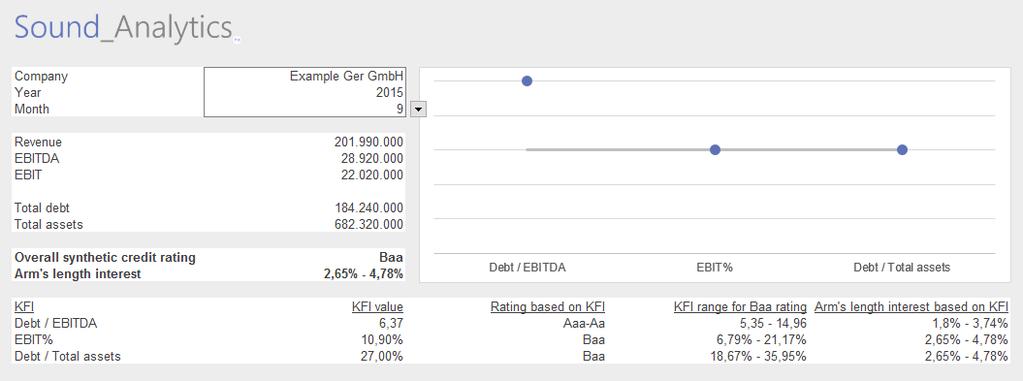
Task: Click the Overall synthetic credit rating Baa value
Action: (392, 258)
